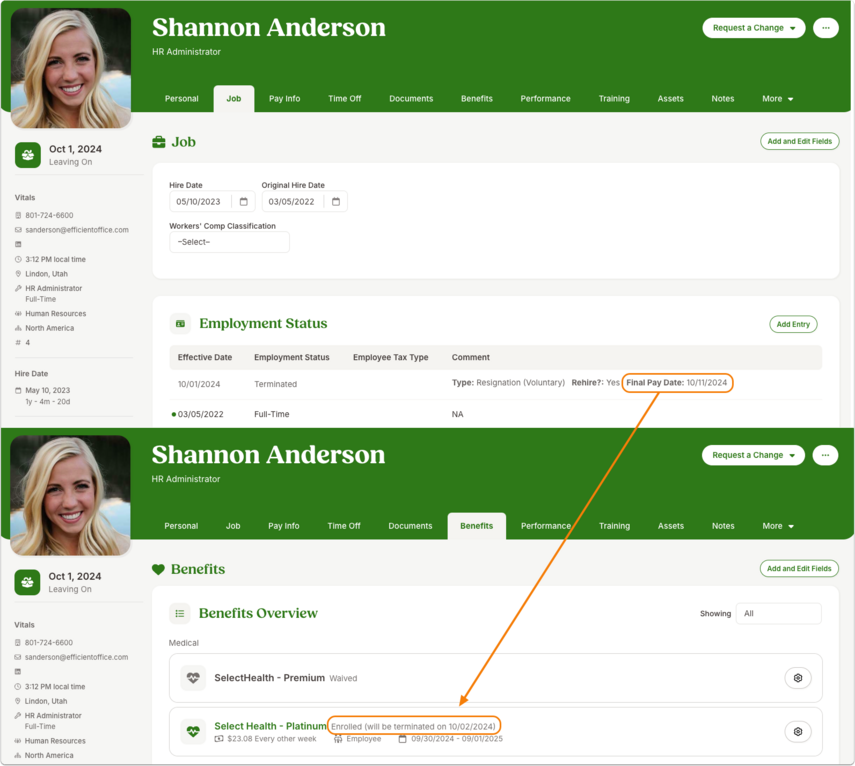Click Shannon's profile photo in top screenshot

click(x=71, y=68)
